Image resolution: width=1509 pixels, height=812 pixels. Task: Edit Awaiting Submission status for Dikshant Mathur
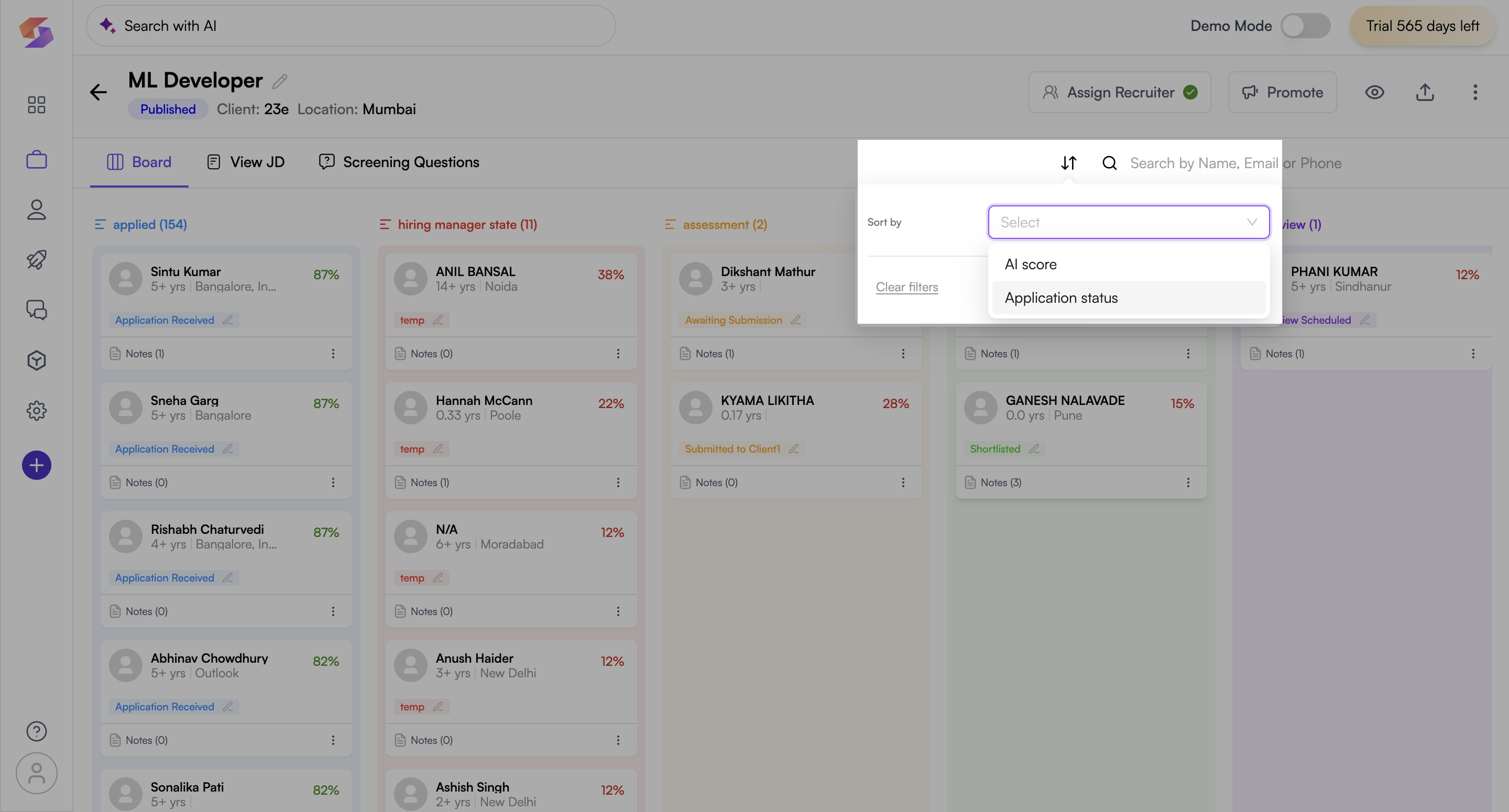(795, 320)
